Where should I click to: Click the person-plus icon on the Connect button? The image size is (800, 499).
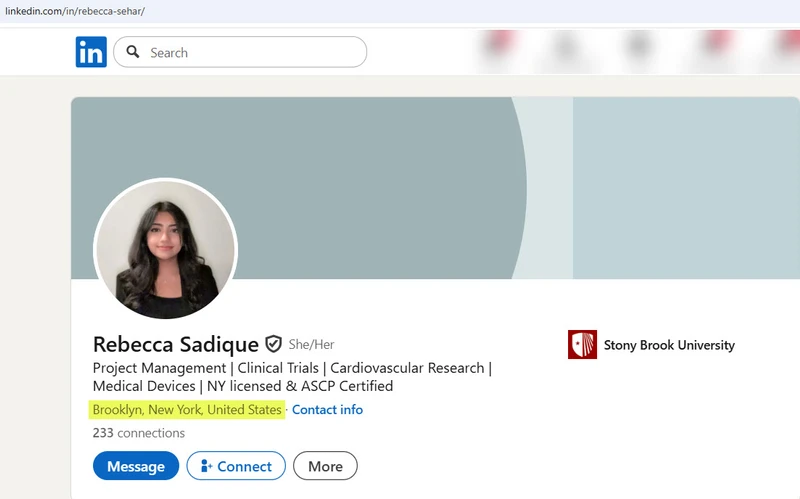coord(206,466)
